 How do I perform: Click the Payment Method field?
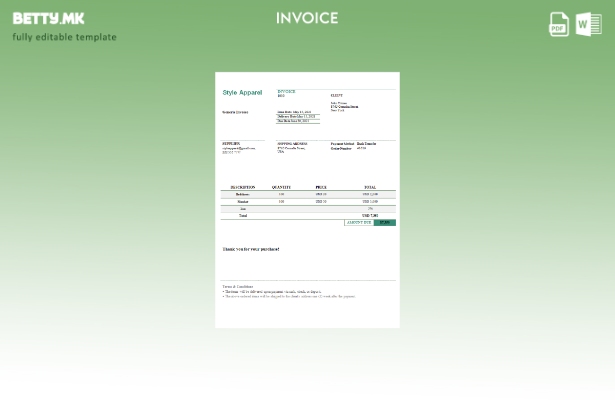point(342,144)
